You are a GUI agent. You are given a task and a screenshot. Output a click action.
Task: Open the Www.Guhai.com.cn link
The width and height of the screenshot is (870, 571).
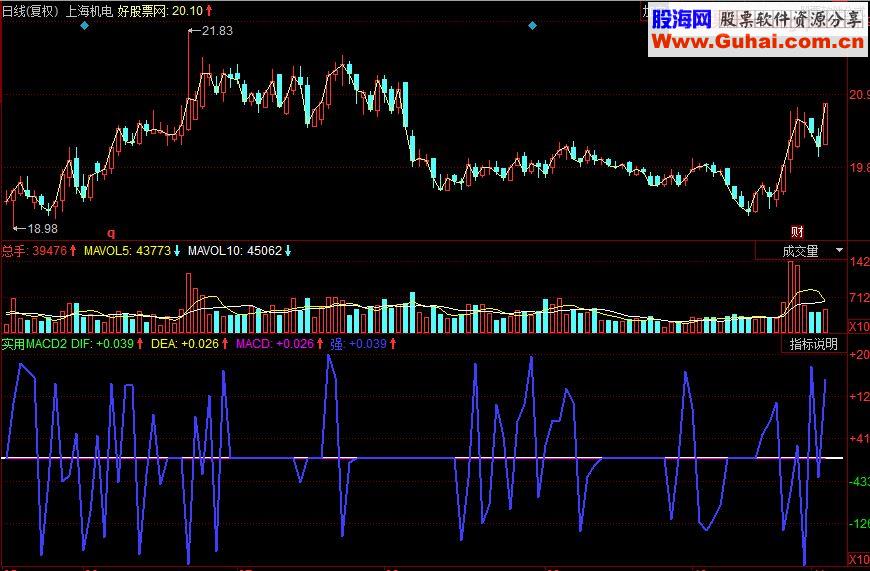[757, 42]
